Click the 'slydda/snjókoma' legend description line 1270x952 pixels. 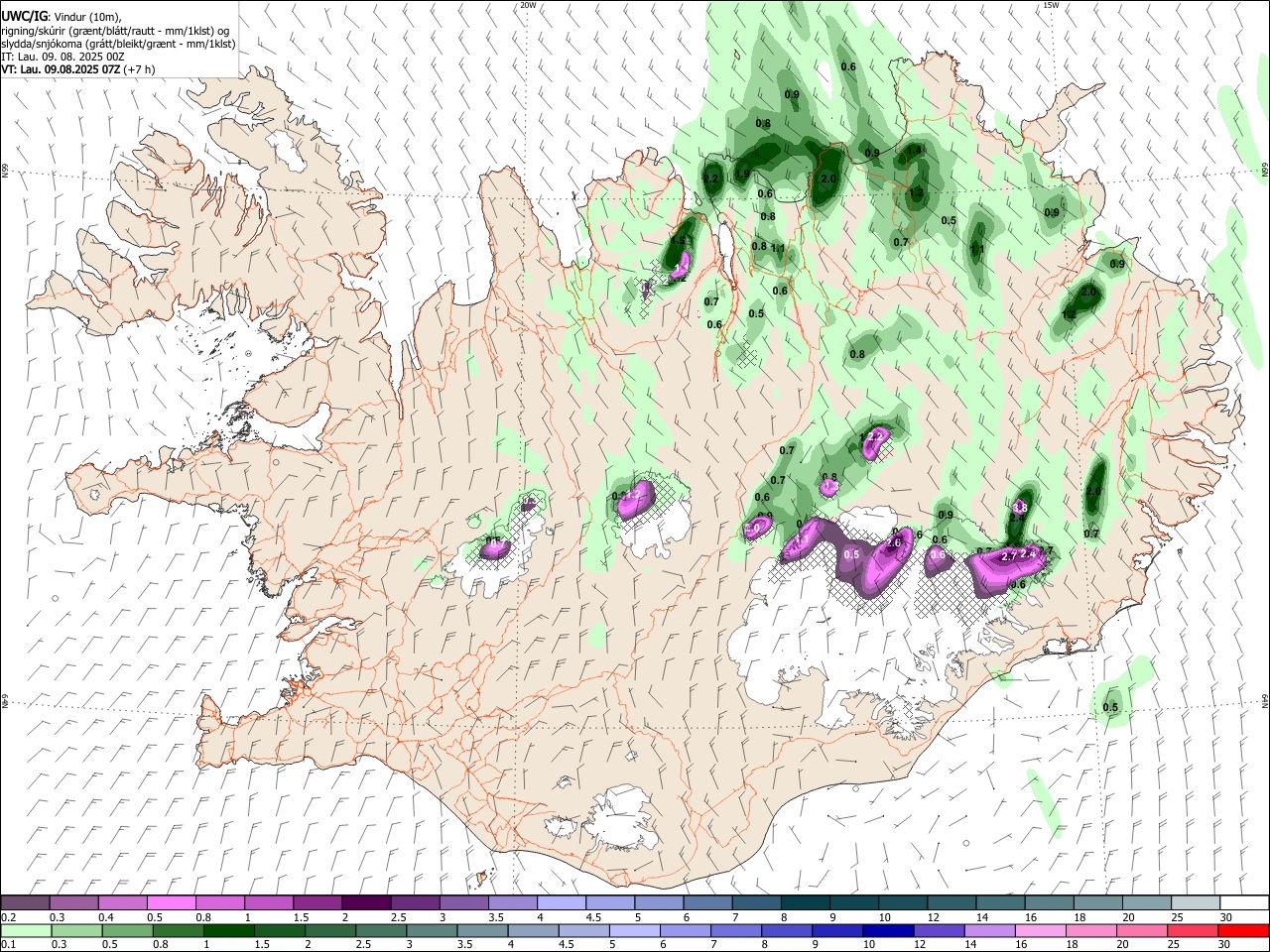click(x=118, y=44)
